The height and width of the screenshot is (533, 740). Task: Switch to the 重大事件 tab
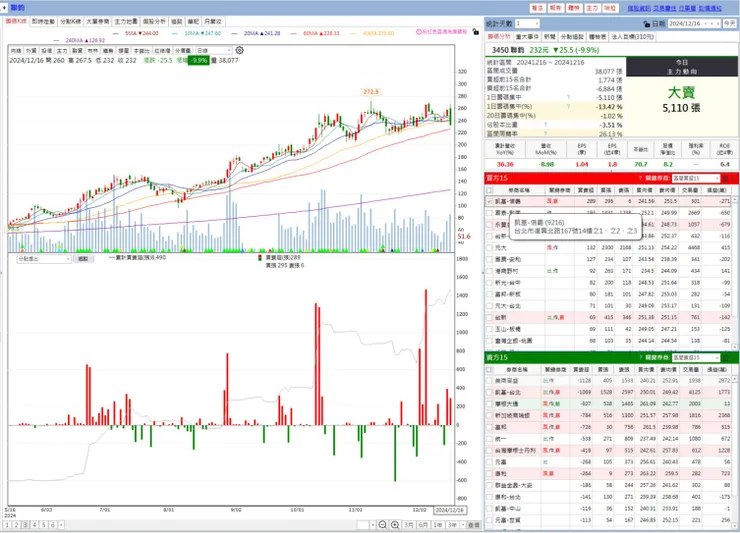[527, 37]
